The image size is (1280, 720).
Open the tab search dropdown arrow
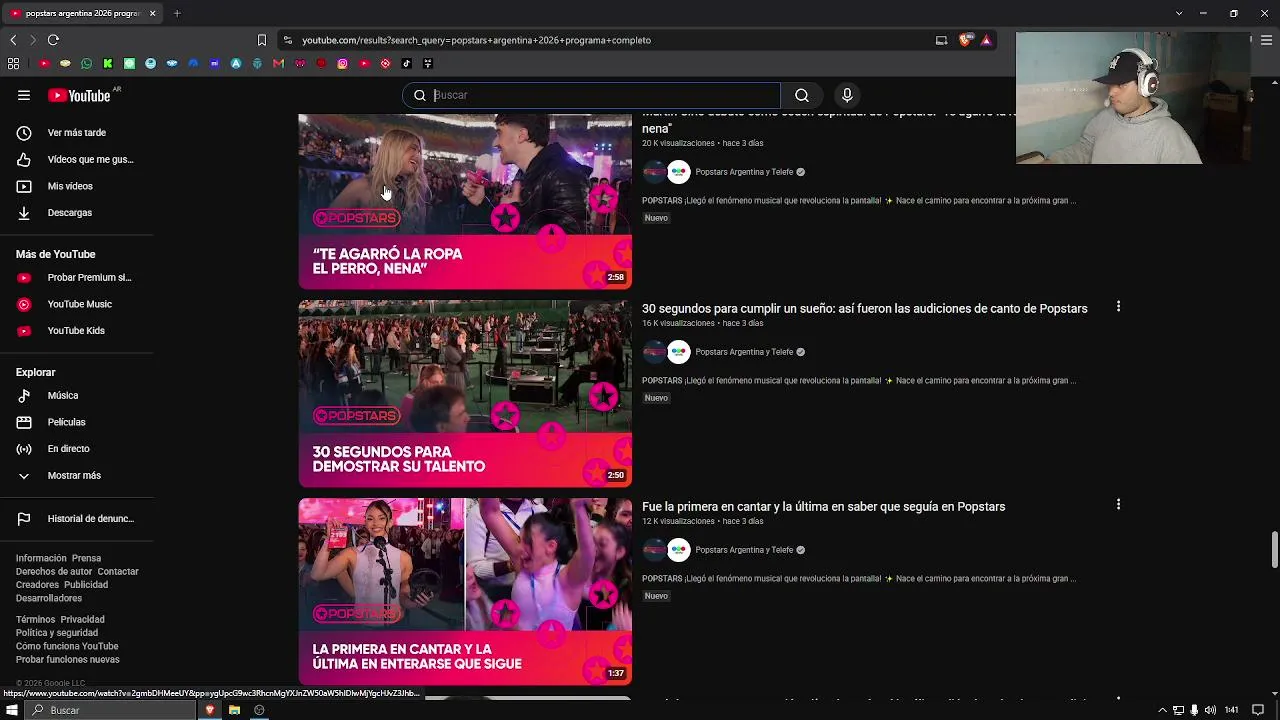1179,13
